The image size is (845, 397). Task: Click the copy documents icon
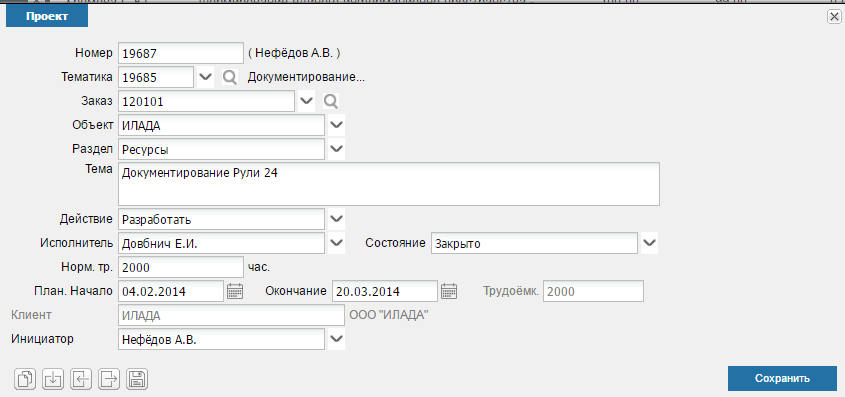(x=25, y=379)
